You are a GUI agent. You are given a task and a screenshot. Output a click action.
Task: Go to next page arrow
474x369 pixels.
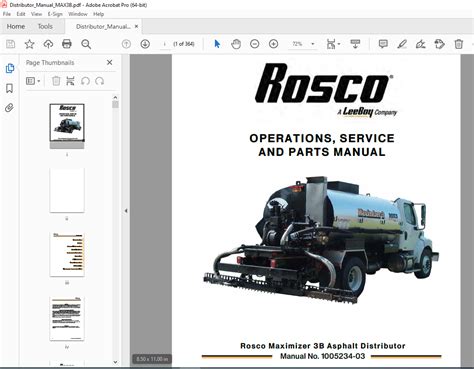click(x=145, y=44)
